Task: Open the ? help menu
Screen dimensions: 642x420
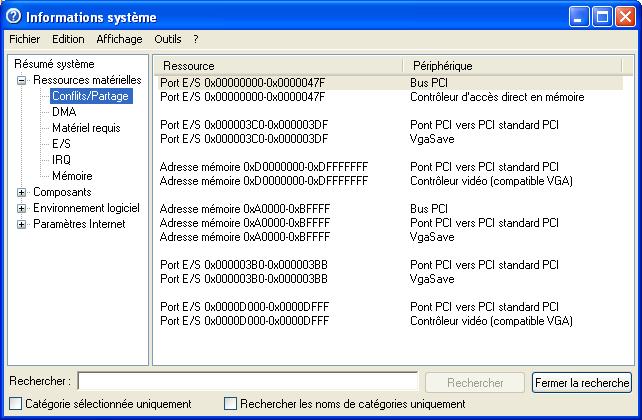Action: (196, 39)
